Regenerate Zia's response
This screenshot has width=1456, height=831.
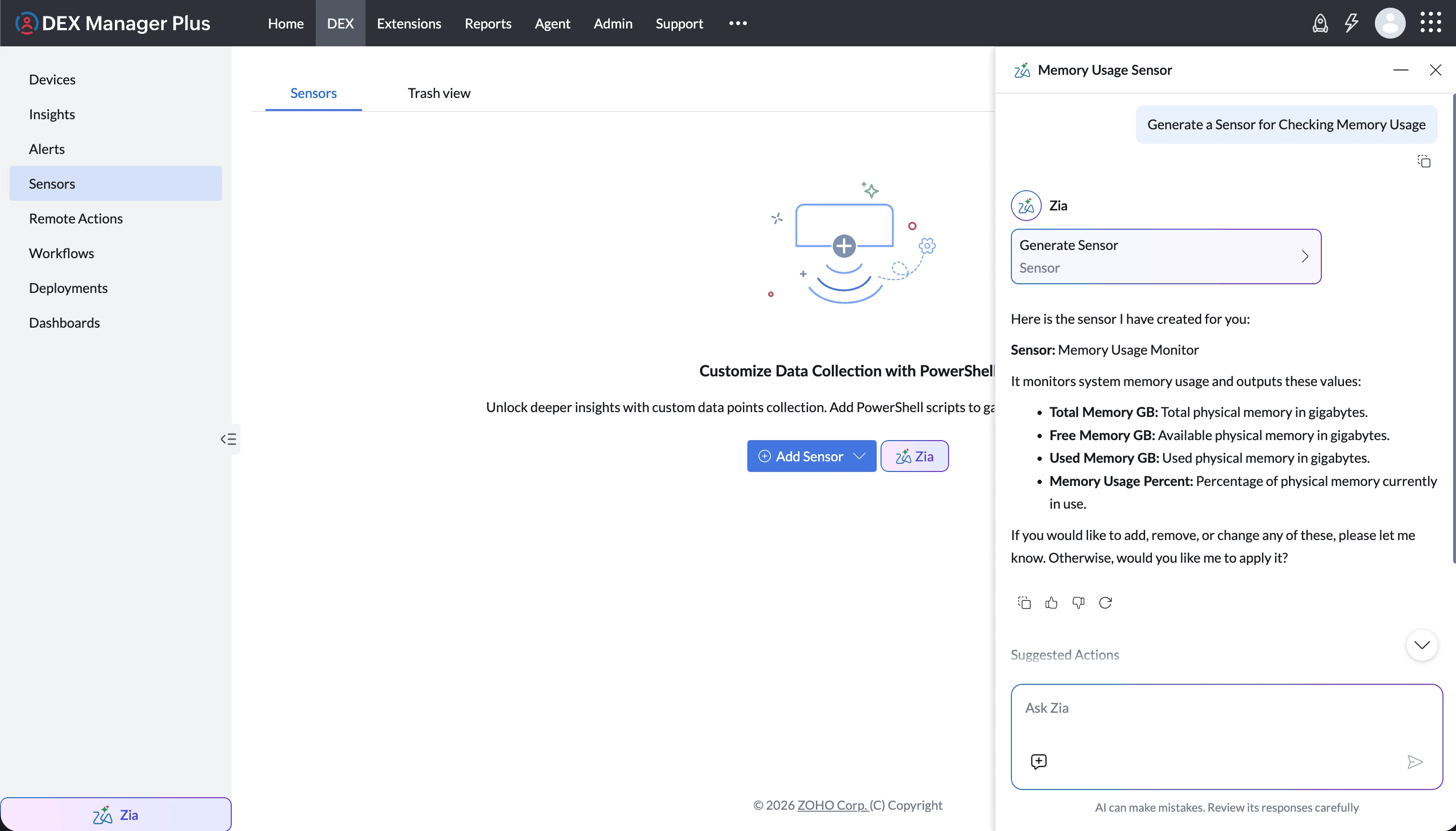pos(1106,603)
